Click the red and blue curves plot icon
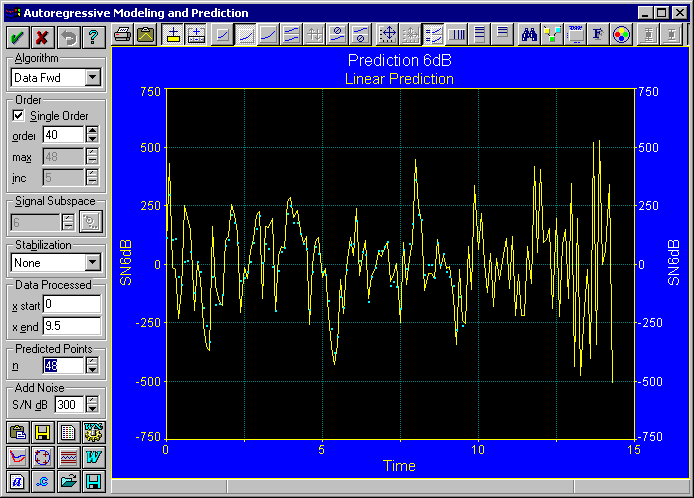 [x=18, y=457]
